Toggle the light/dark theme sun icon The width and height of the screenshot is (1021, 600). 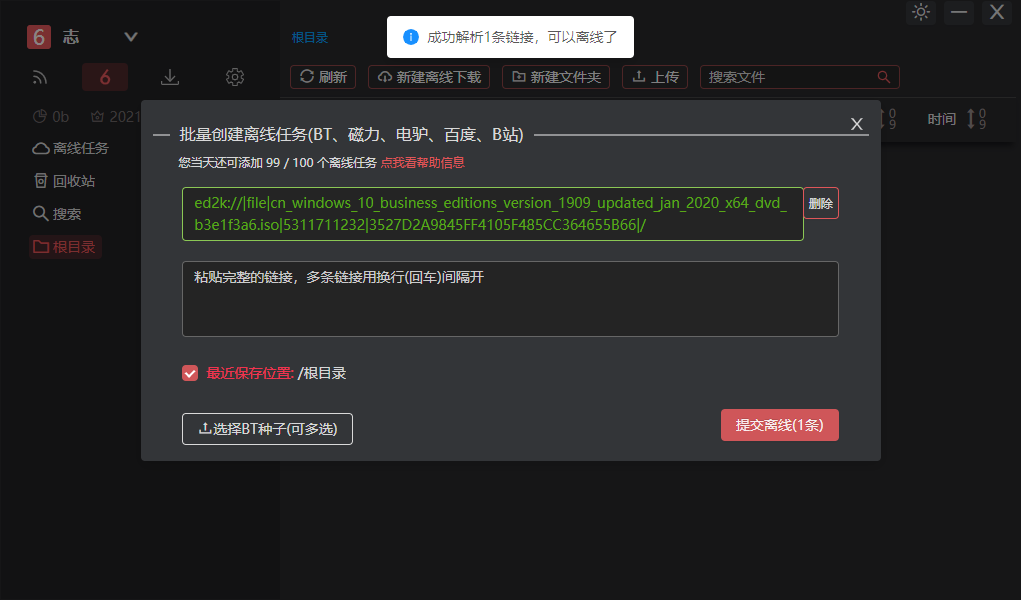(921, 13)
